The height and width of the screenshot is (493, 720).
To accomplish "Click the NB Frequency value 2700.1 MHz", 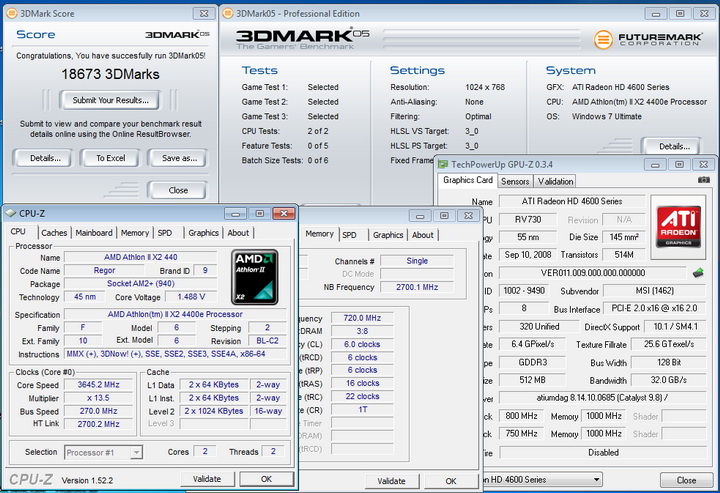I will 417,287.
